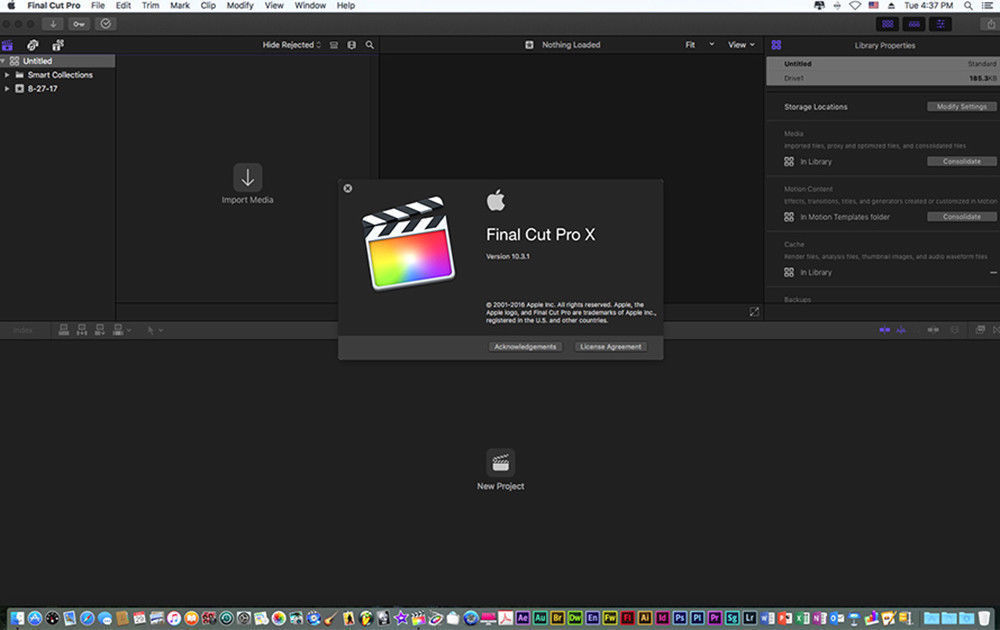Toggle filmstrip/list view in browser

pos(334,45)
